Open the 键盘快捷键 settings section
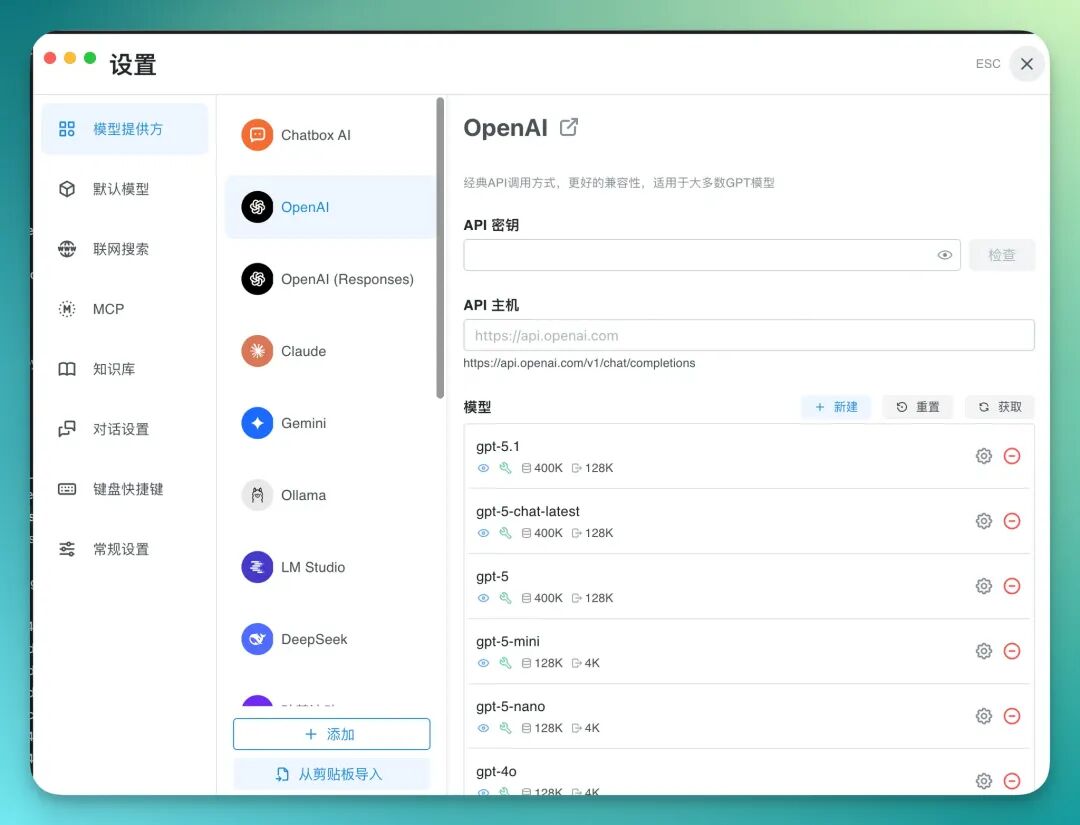This screenshot has height=825, width=1080. click(x=125, y=488)
